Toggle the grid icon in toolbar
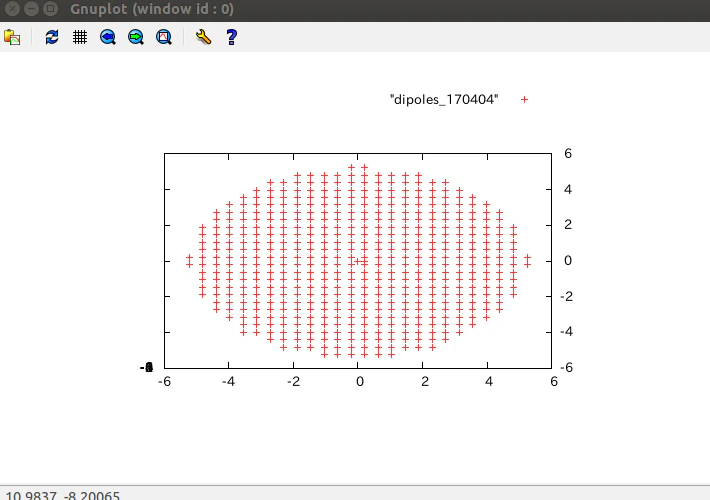 (80, 37)
